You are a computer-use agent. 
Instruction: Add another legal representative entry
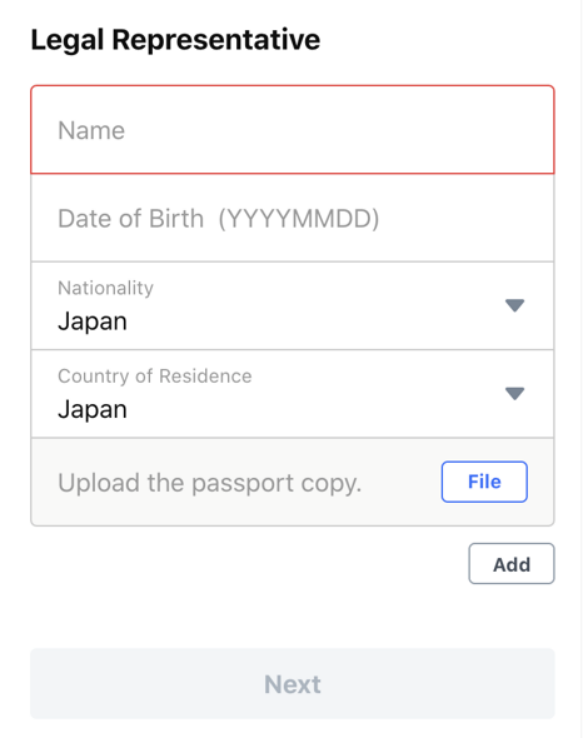pyautogui.click(x=511, y=564)
